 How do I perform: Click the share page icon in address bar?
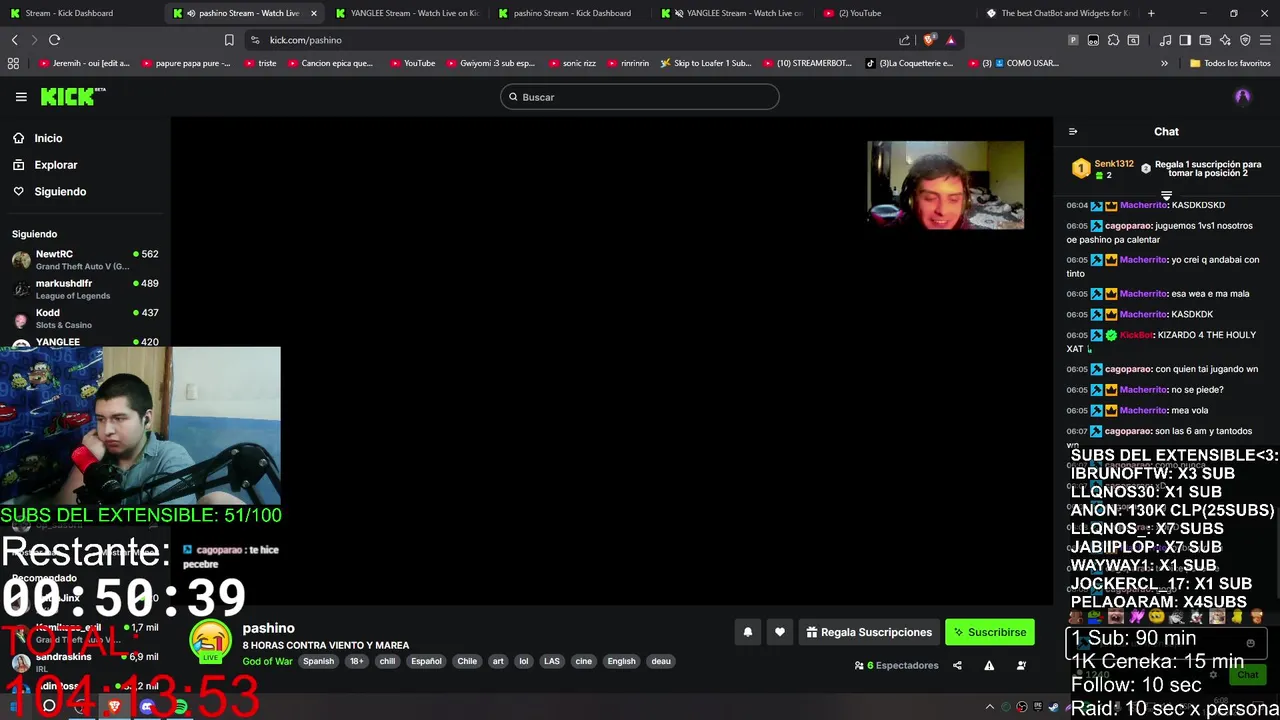tap(905, 40)
